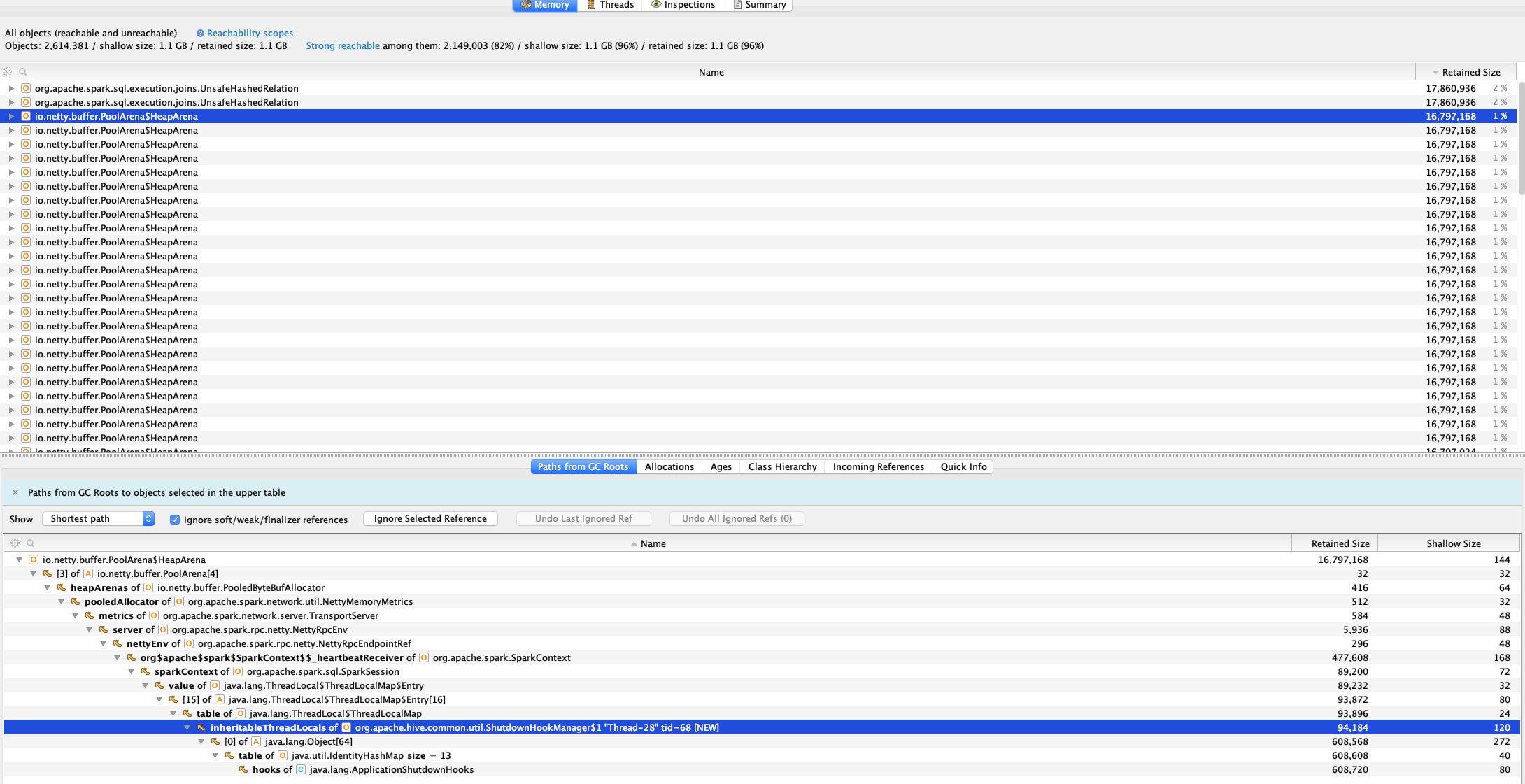Screen dimensions: 1525x784
Task: Click object icon beside java.util.IdentityHashMap
Action: coord(283,755)
